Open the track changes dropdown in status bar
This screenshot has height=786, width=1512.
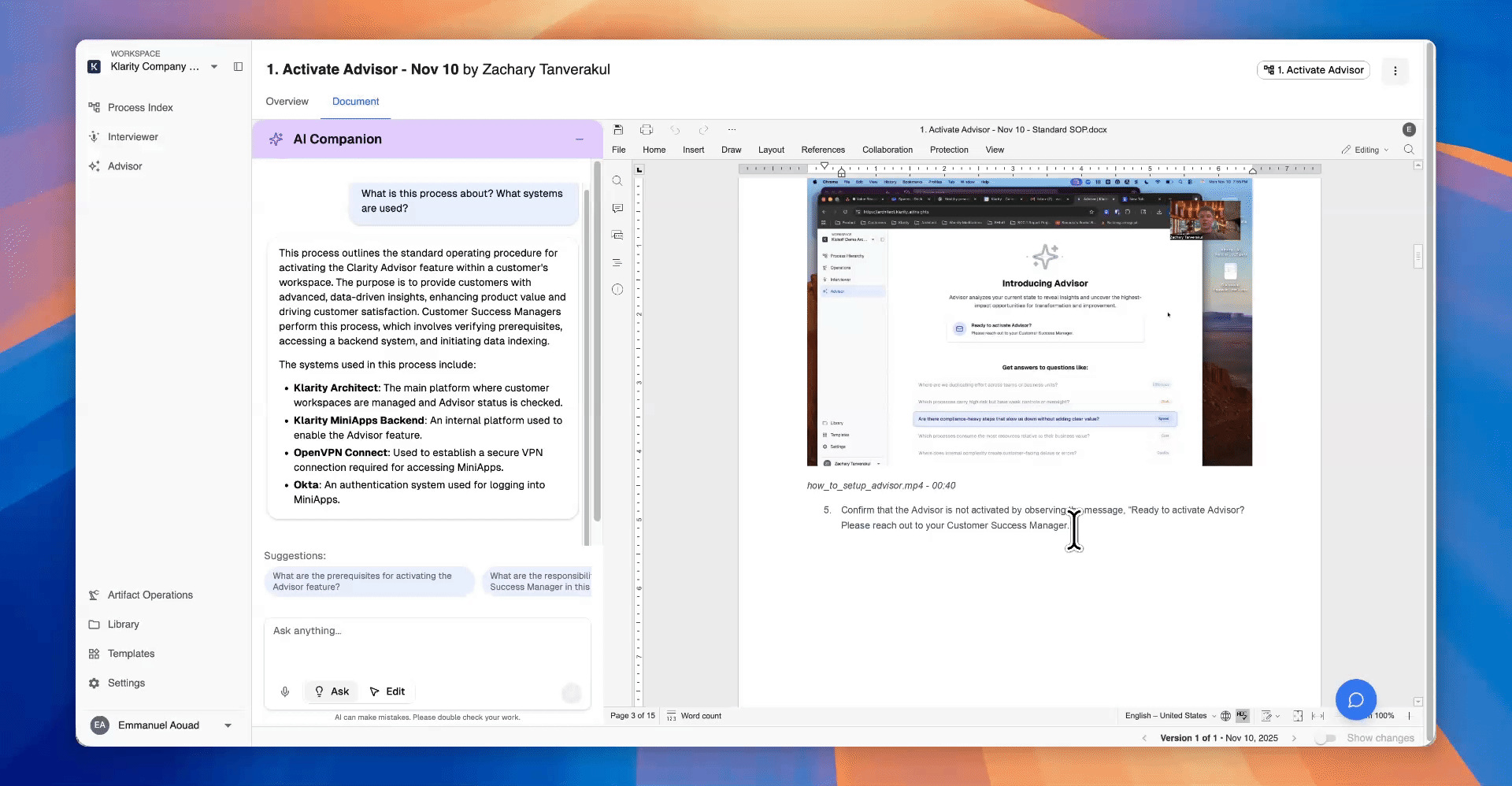click(1270, 716)
